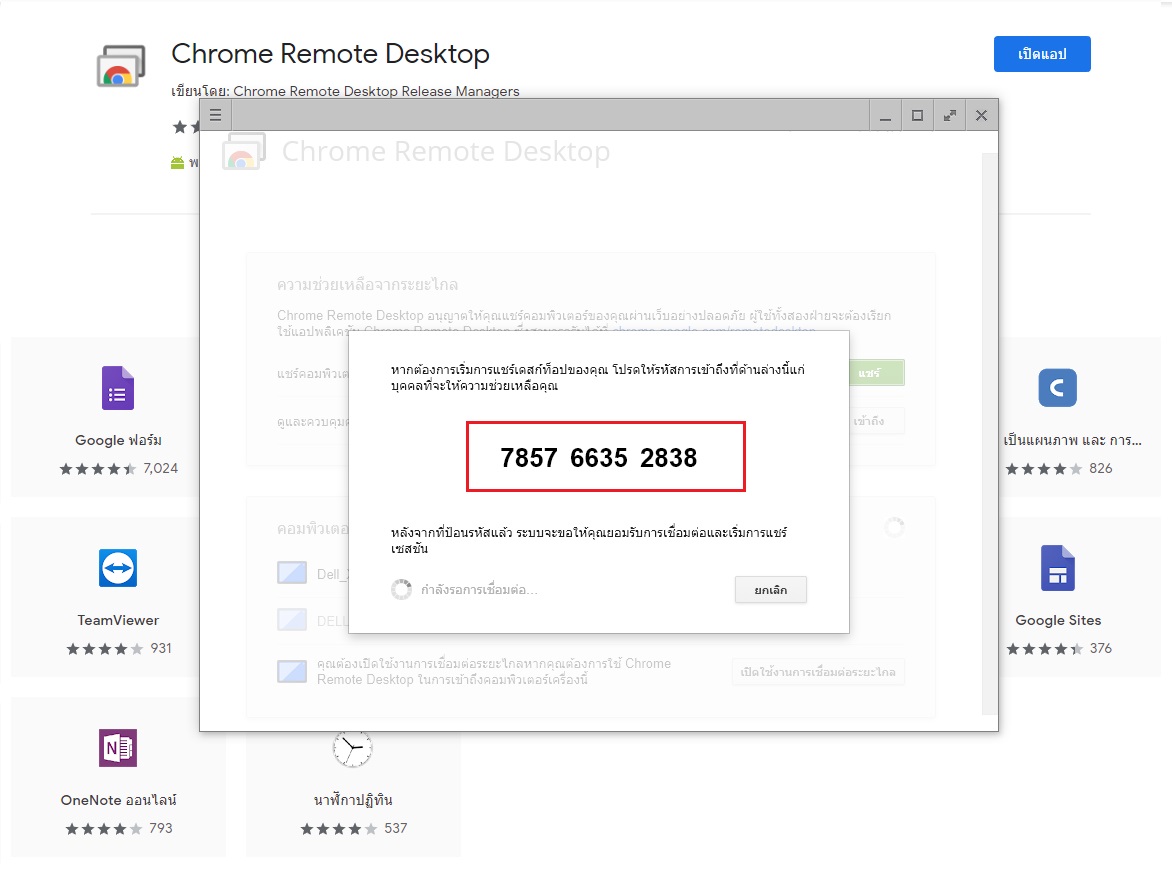Open the Google Sites app icon
This screenshot has width=1172, height=883.
pos(1058,568)
